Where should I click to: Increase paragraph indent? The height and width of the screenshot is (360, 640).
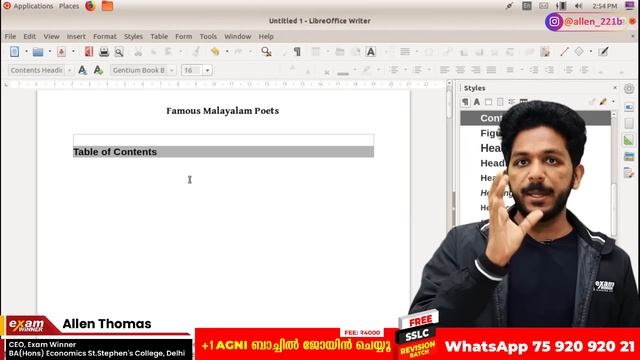point(534,70)
